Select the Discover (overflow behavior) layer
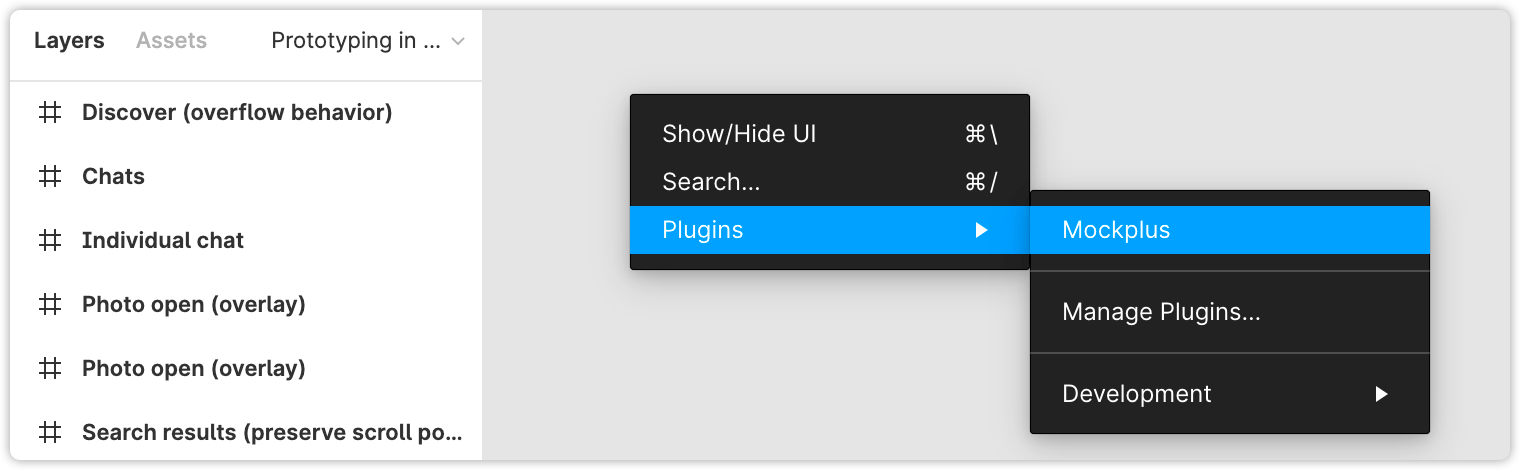 coord(237,113)
